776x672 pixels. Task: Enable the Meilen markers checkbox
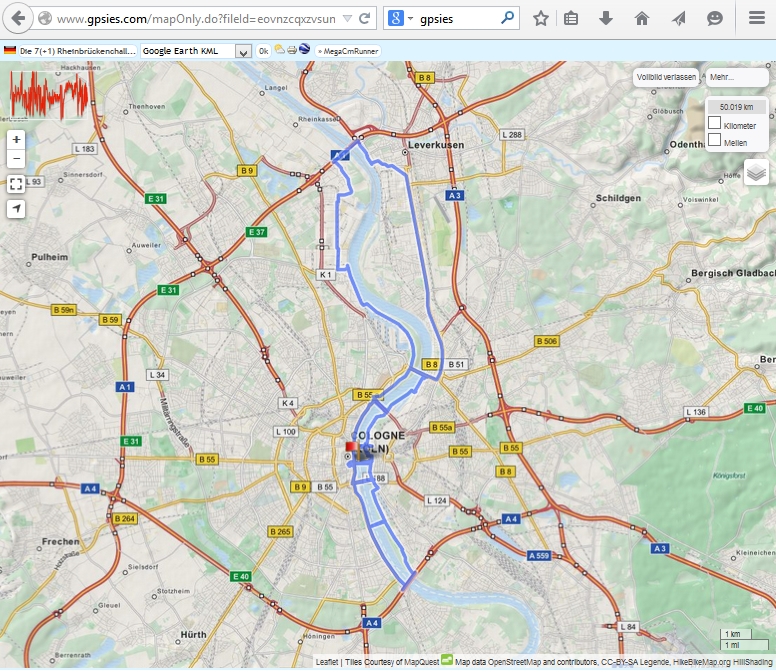point(714,141)
